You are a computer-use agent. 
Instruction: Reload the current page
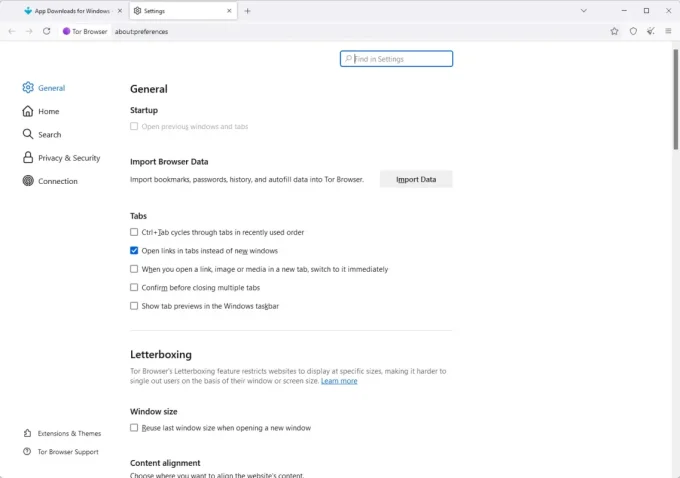(x=46, y=31)
